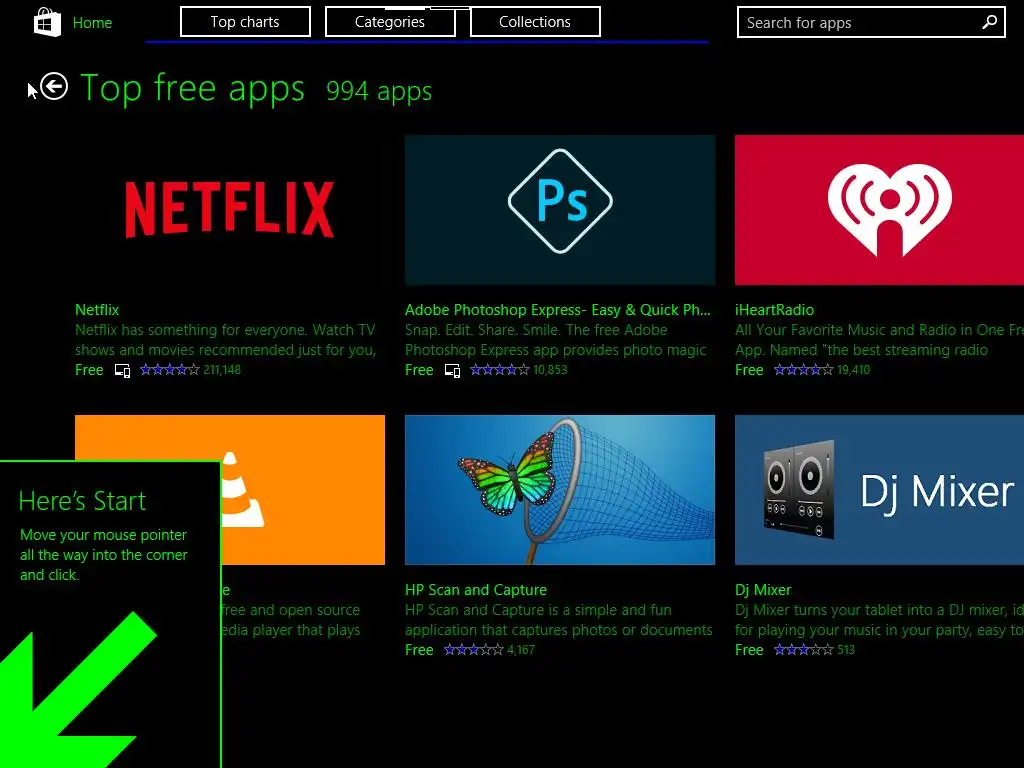1024x768 pixels.
Task: Click the Free label under HP Scan and Capture
Action: pos(419,650)
